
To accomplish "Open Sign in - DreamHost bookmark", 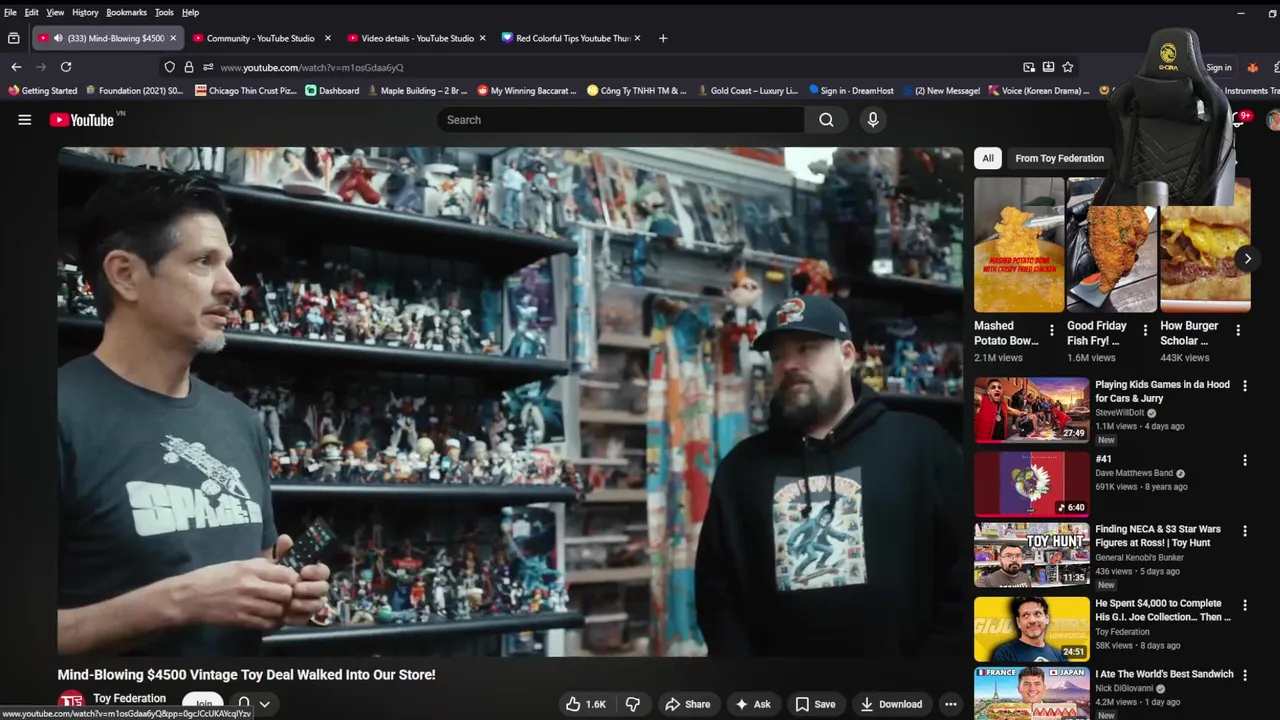I will pos(850,91).
